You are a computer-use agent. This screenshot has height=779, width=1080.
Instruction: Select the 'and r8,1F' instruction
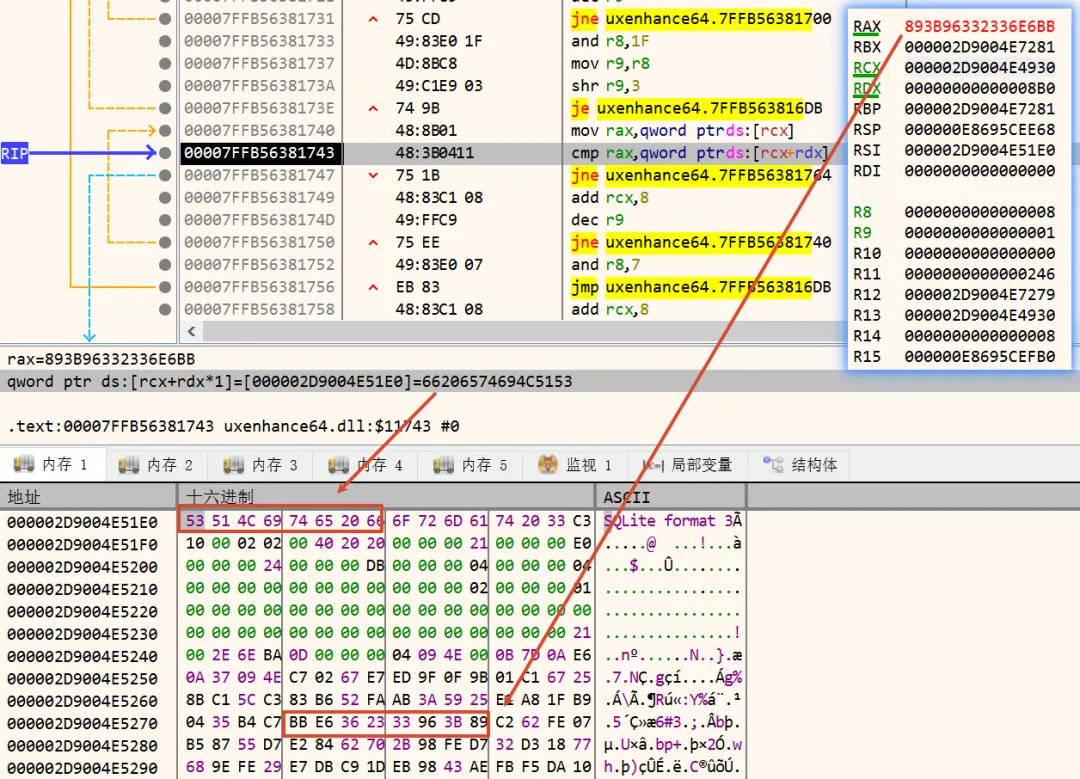(610, 41)
